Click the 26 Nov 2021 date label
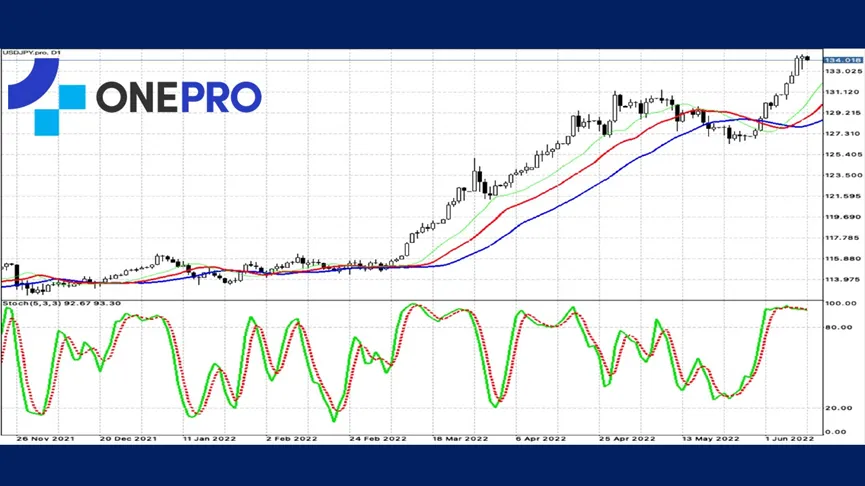 click(45, 439)
